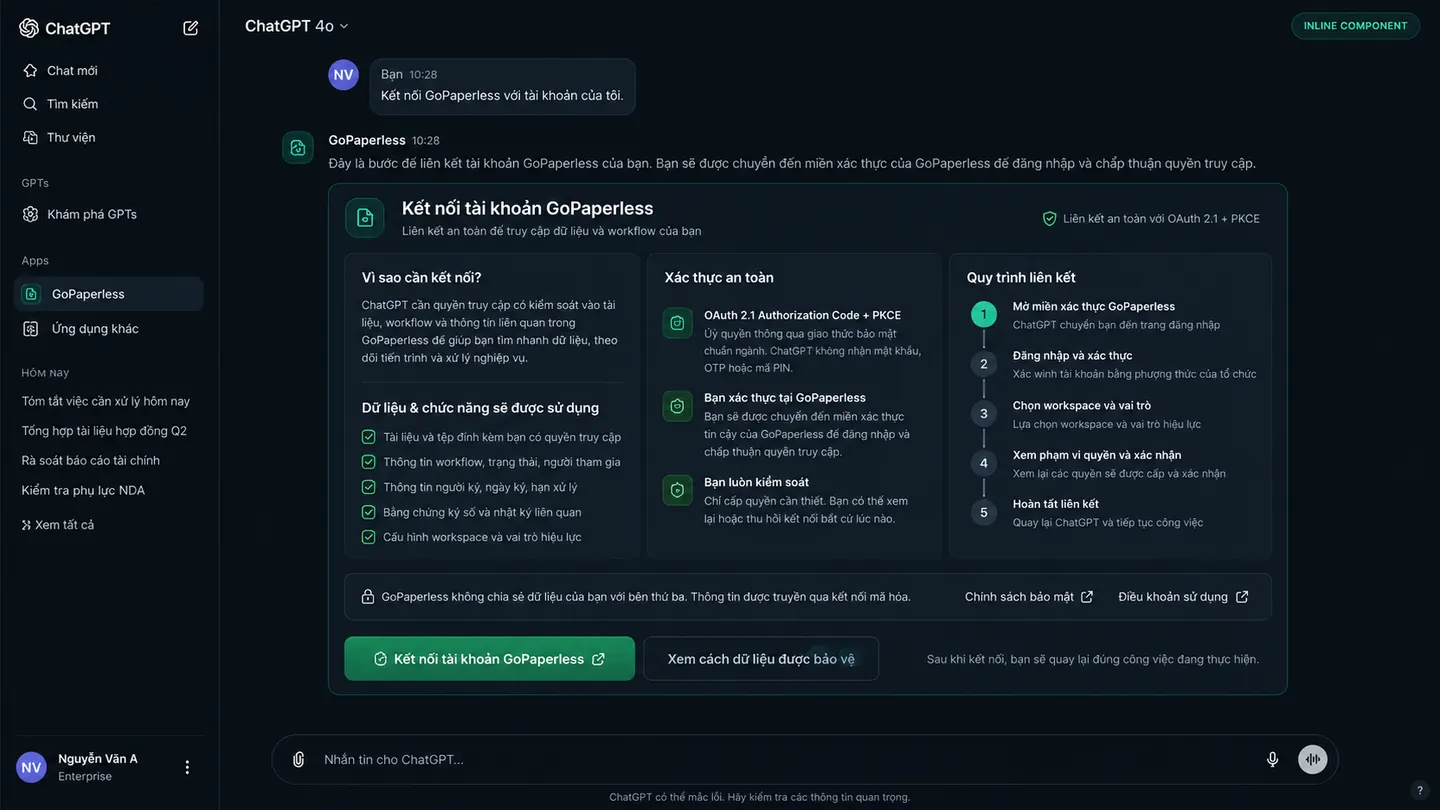Click the Tìm kiếm magnifier icon
The image size is (1440, 810).
[30, 104]
